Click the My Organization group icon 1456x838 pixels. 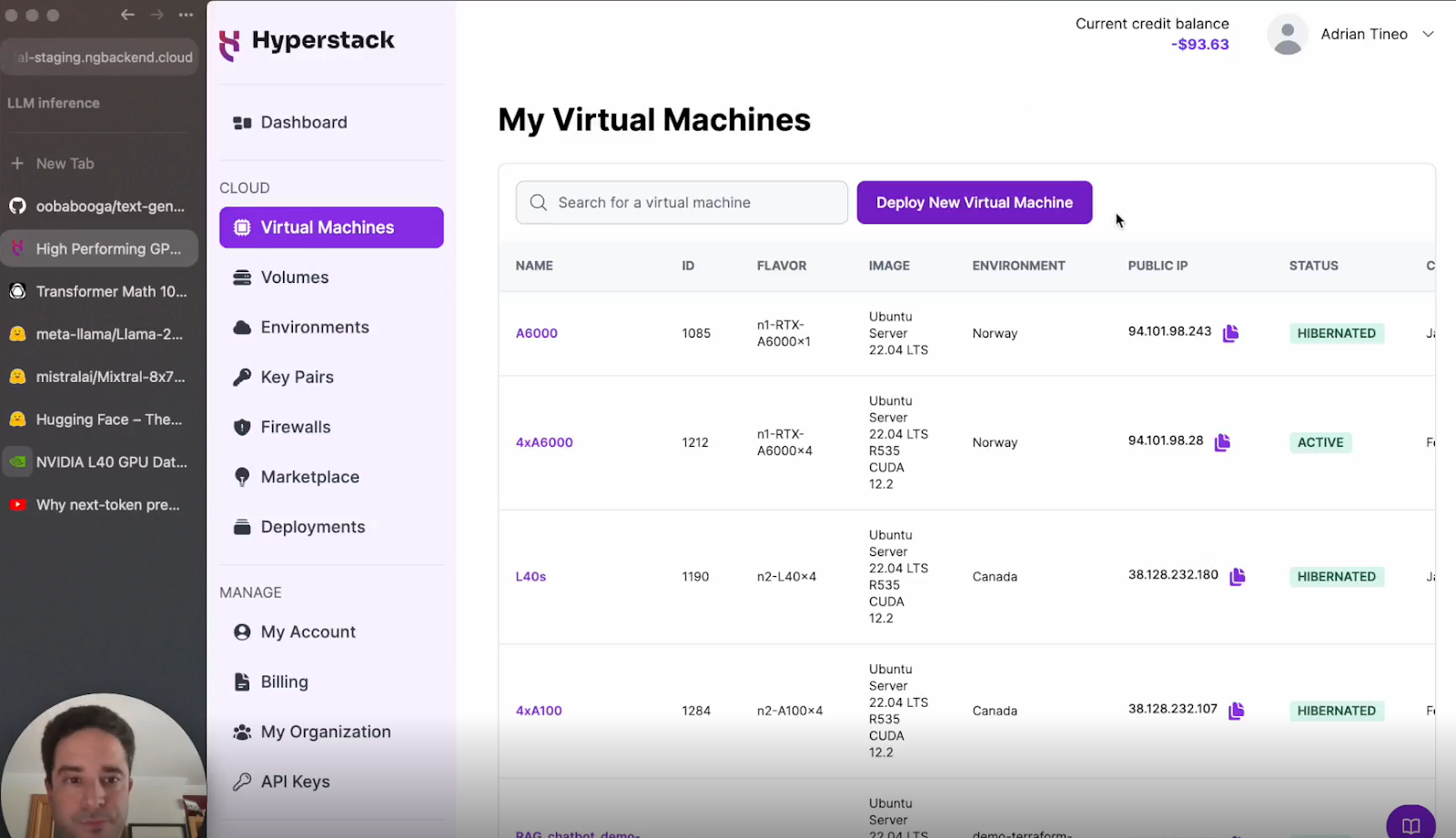coord(242,732)
